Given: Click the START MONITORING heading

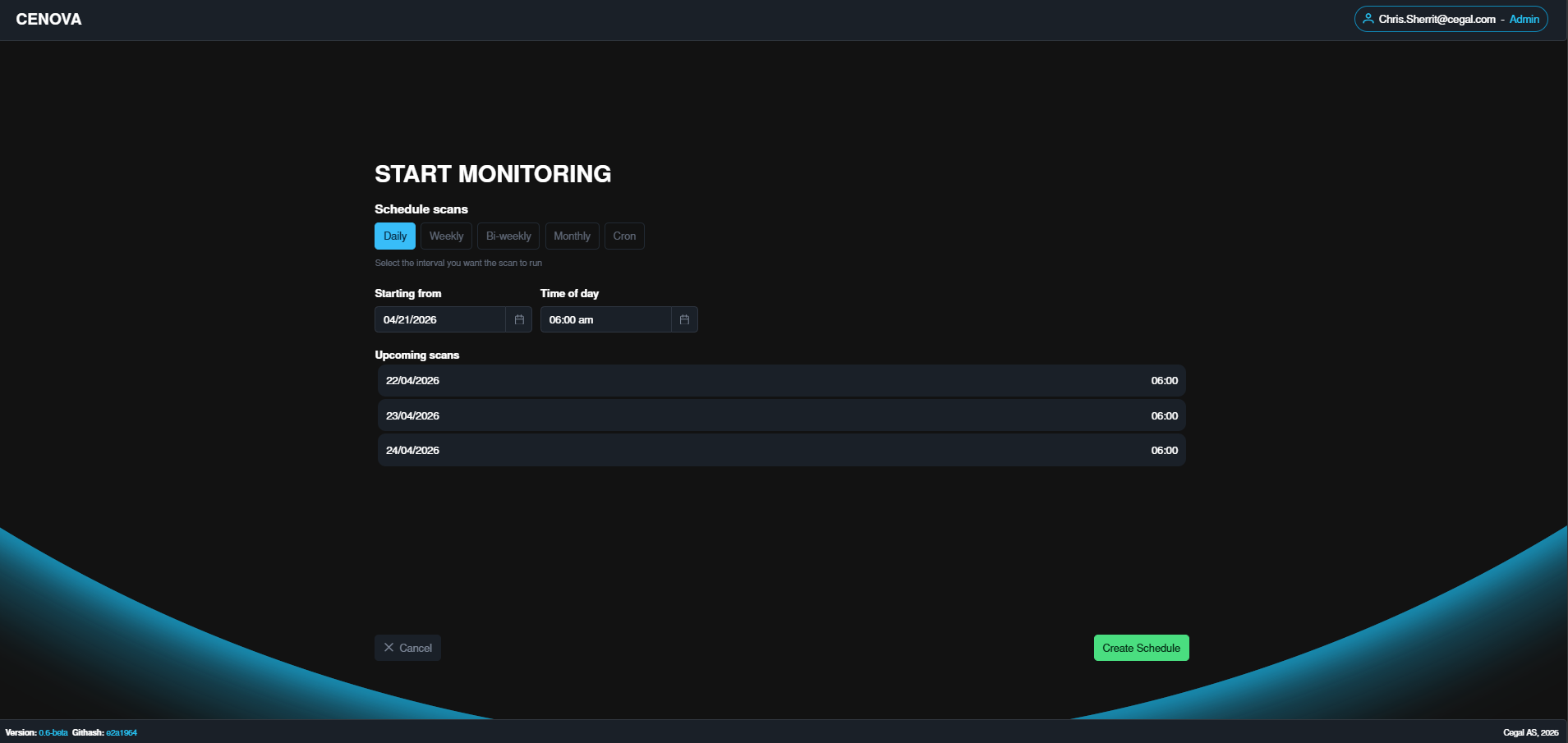Looking at the screenshot, I should 493,174.
